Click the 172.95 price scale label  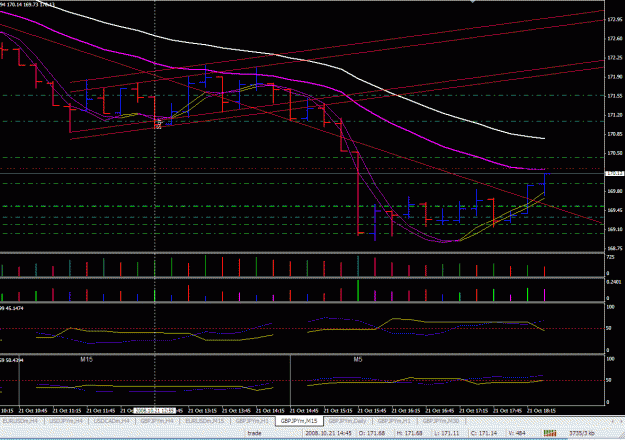615,19
